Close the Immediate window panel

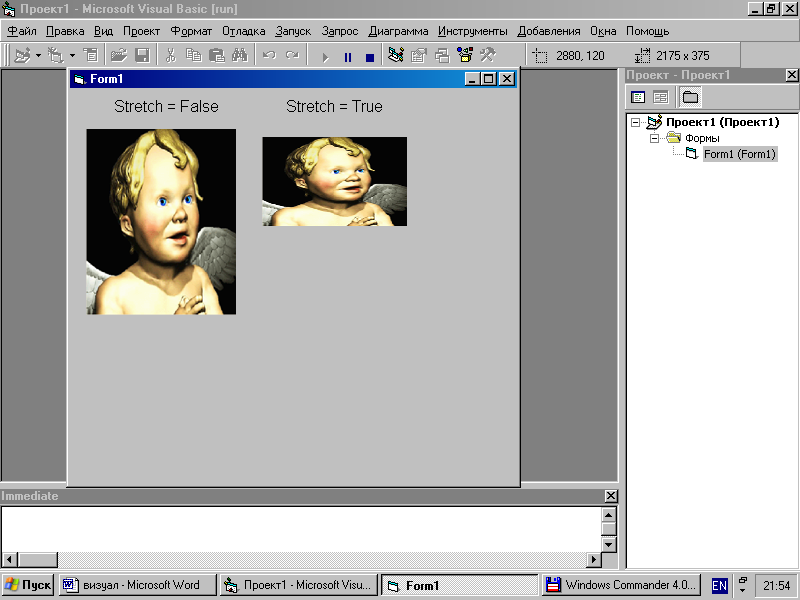[611, 496]
